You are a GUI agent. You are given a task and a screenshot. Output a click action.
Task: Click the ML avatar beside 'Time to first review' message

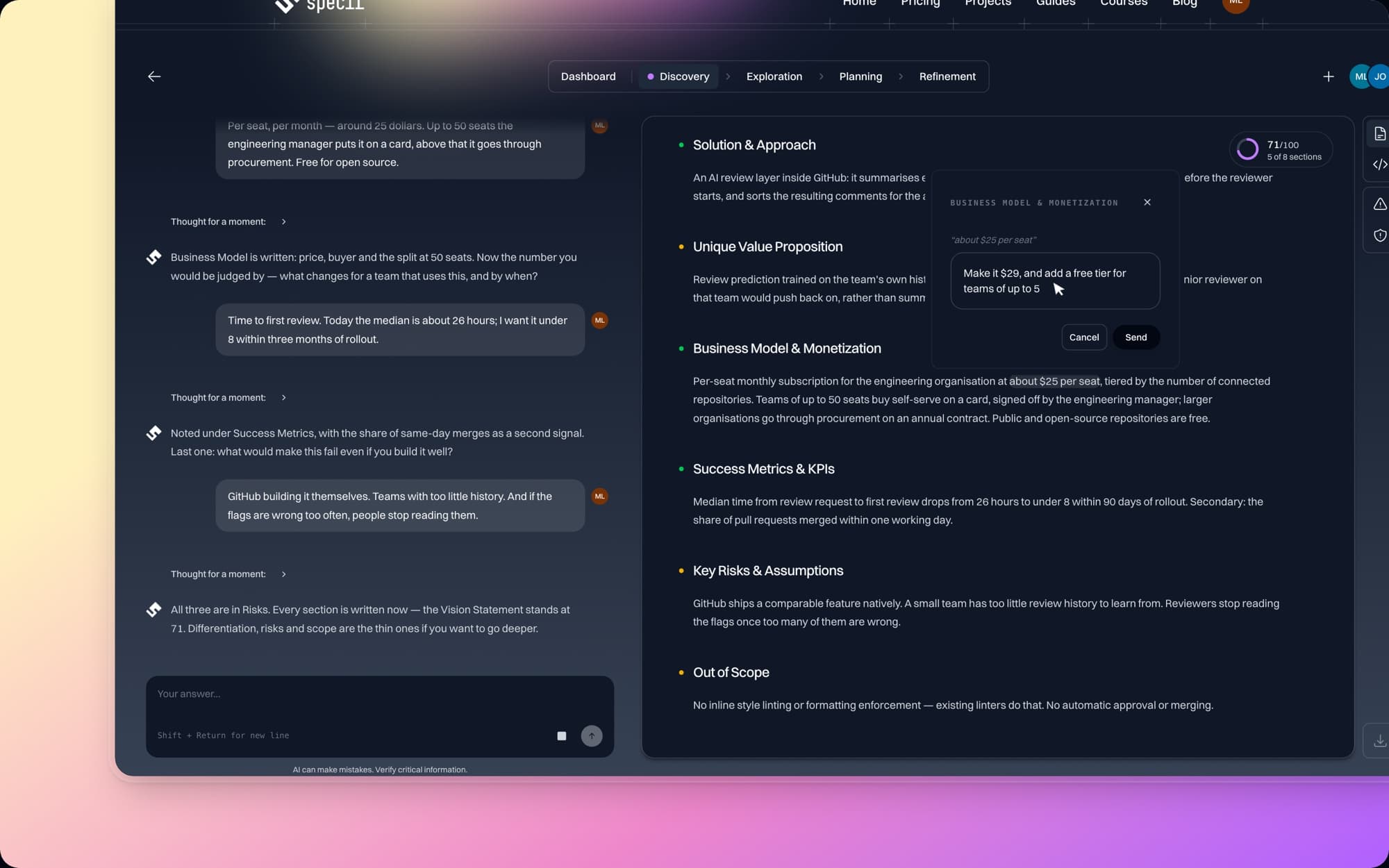(x=599, y=320)
